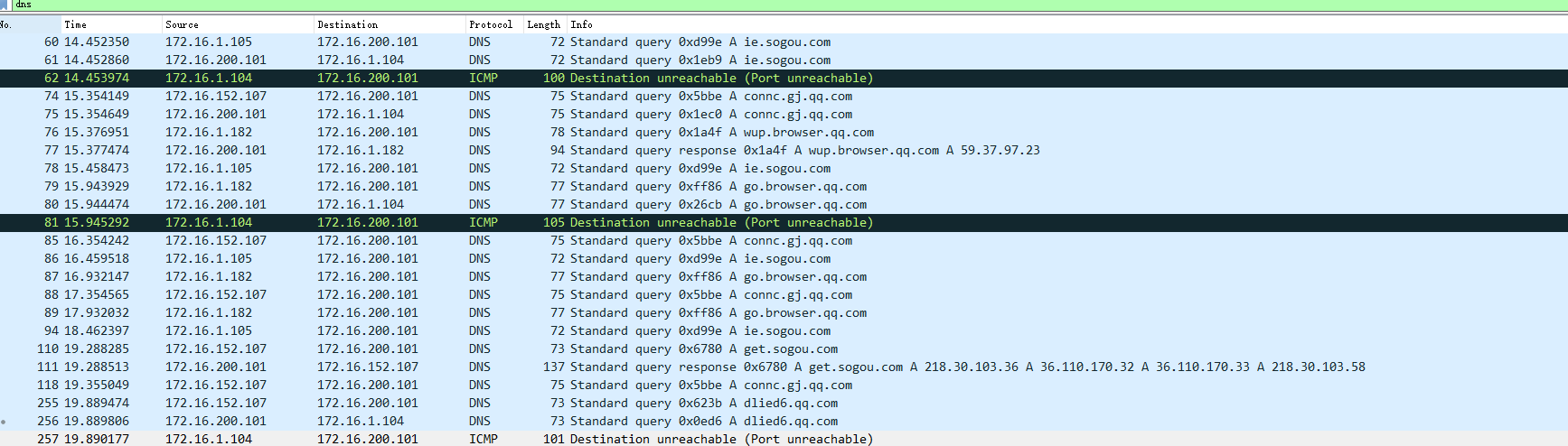Select packet 86 at time 16.459518
The height and width of the screenshot is (446, 1568).
784,259
